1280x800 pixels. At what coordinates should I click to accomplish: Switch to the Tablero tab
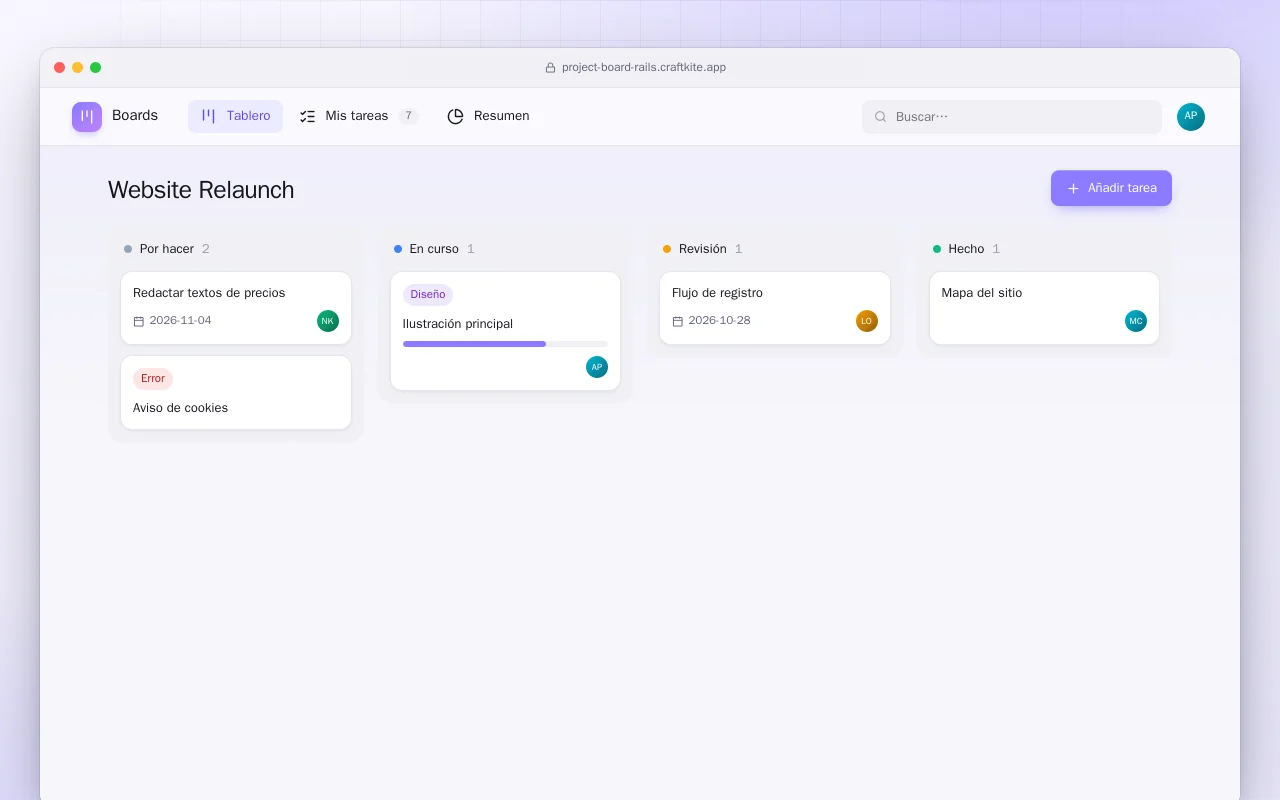pos(235,116)
